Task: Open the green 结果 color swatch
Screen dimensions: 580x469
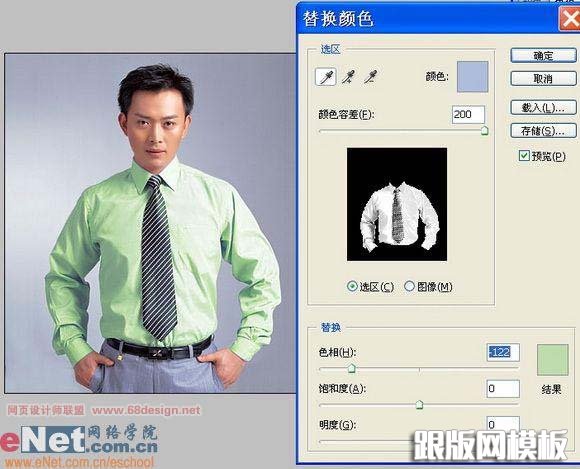Action: click(x=553, y=360)
